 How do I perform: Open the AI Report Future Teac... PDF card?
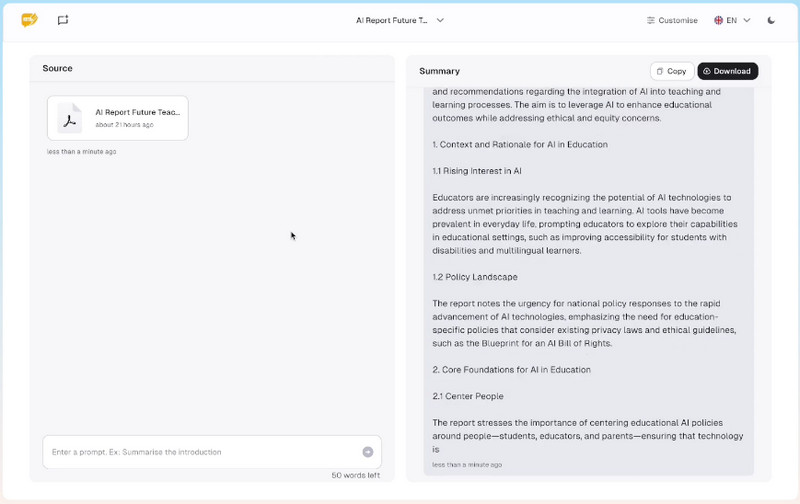[118, 118]
